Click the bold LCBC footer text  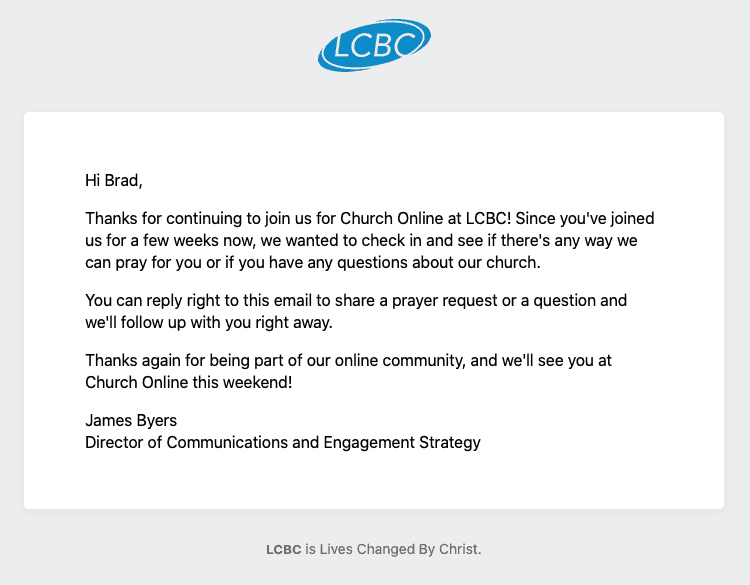pyautogui.click(x=284, y=549)
